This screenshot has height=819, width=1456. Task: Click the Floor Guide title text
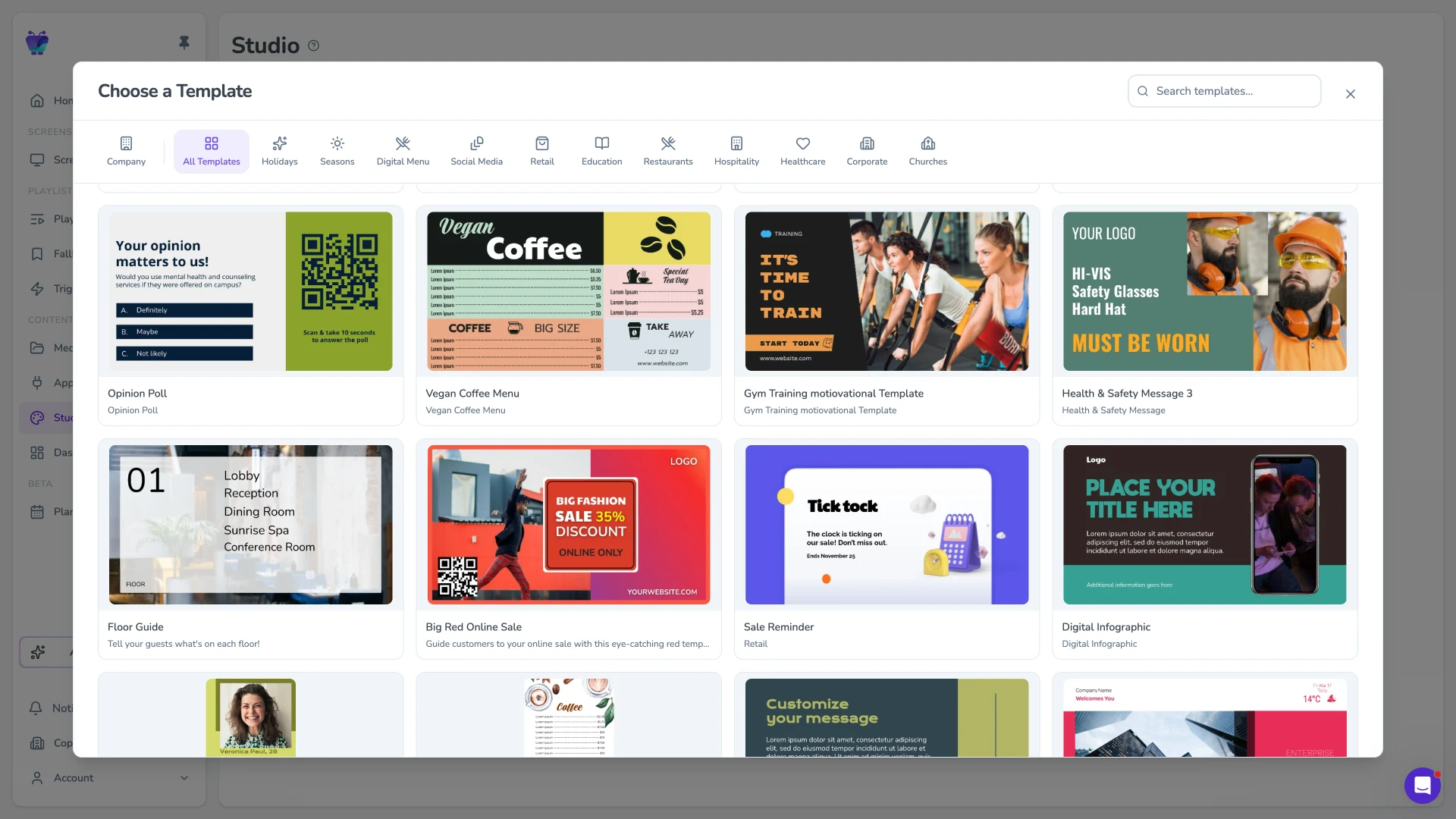coord(136,627)
